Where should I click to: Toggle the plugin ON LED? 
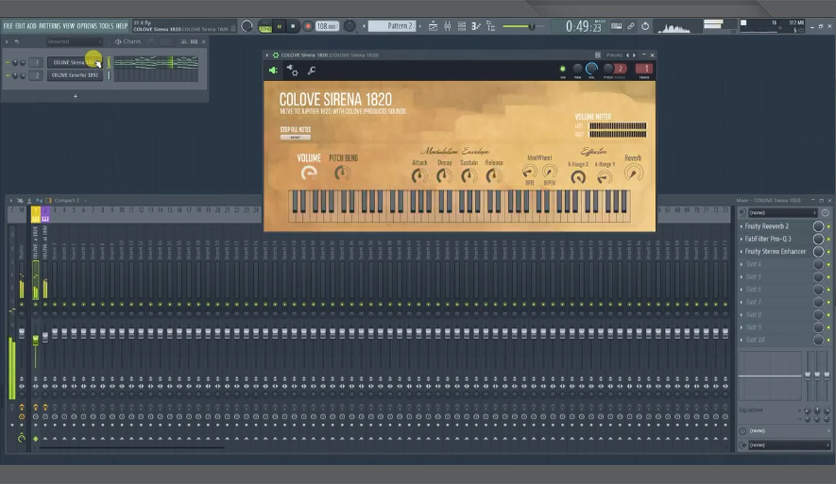coord(562,69)
